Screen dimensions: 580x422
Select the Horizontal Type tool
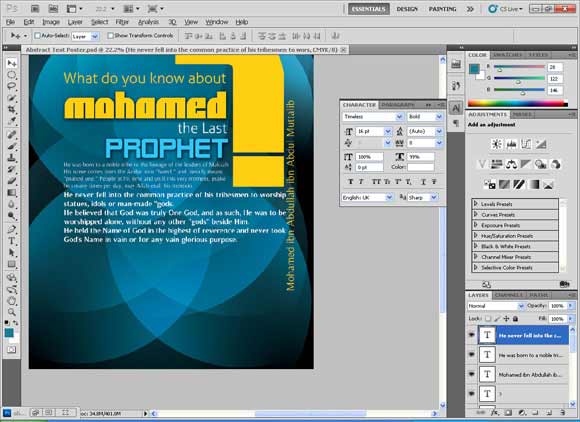[x=12, y=241]
